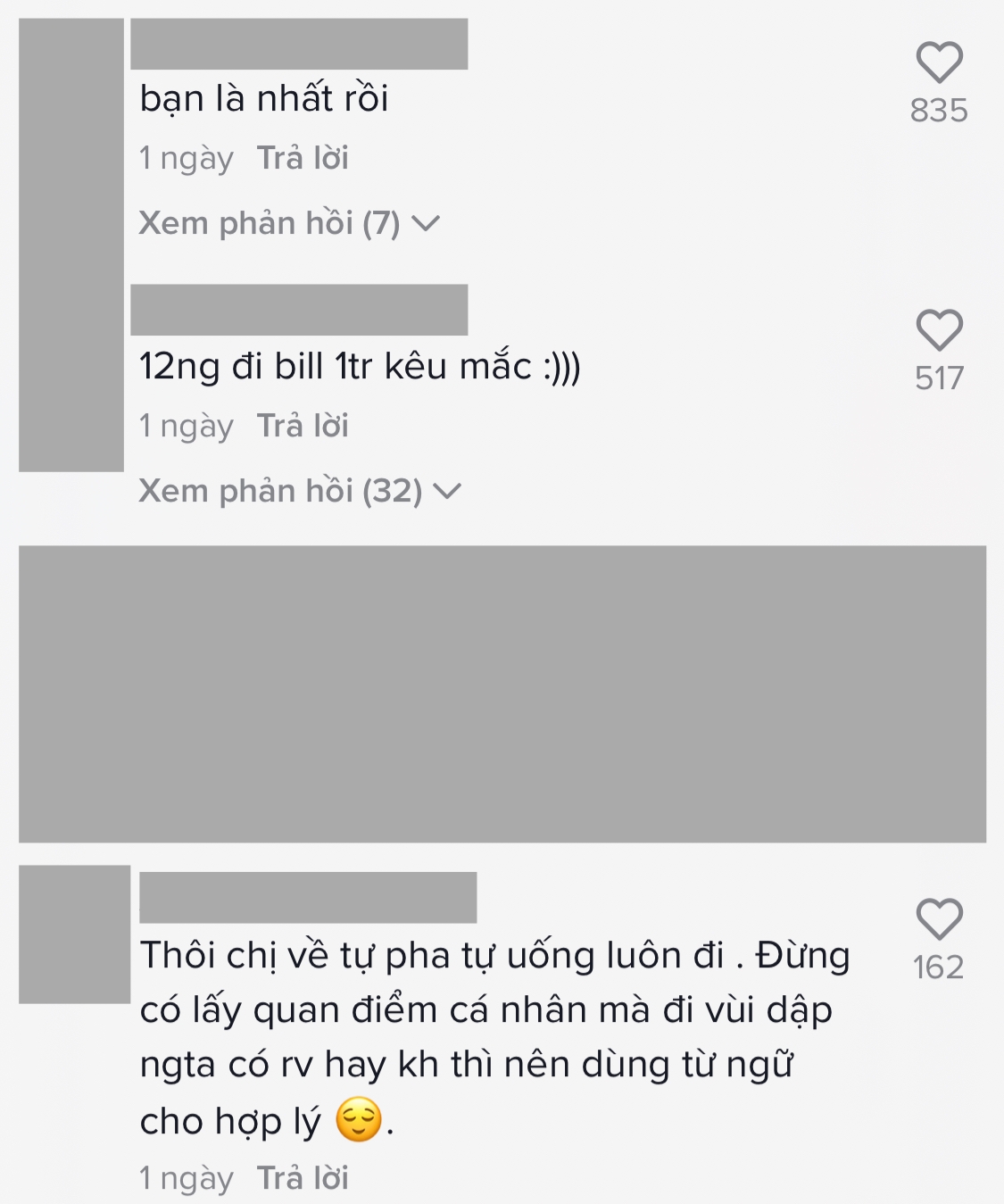Open the 162 like count
The width and height of the screenshot is (1004, 1204).
coord(939,967)
